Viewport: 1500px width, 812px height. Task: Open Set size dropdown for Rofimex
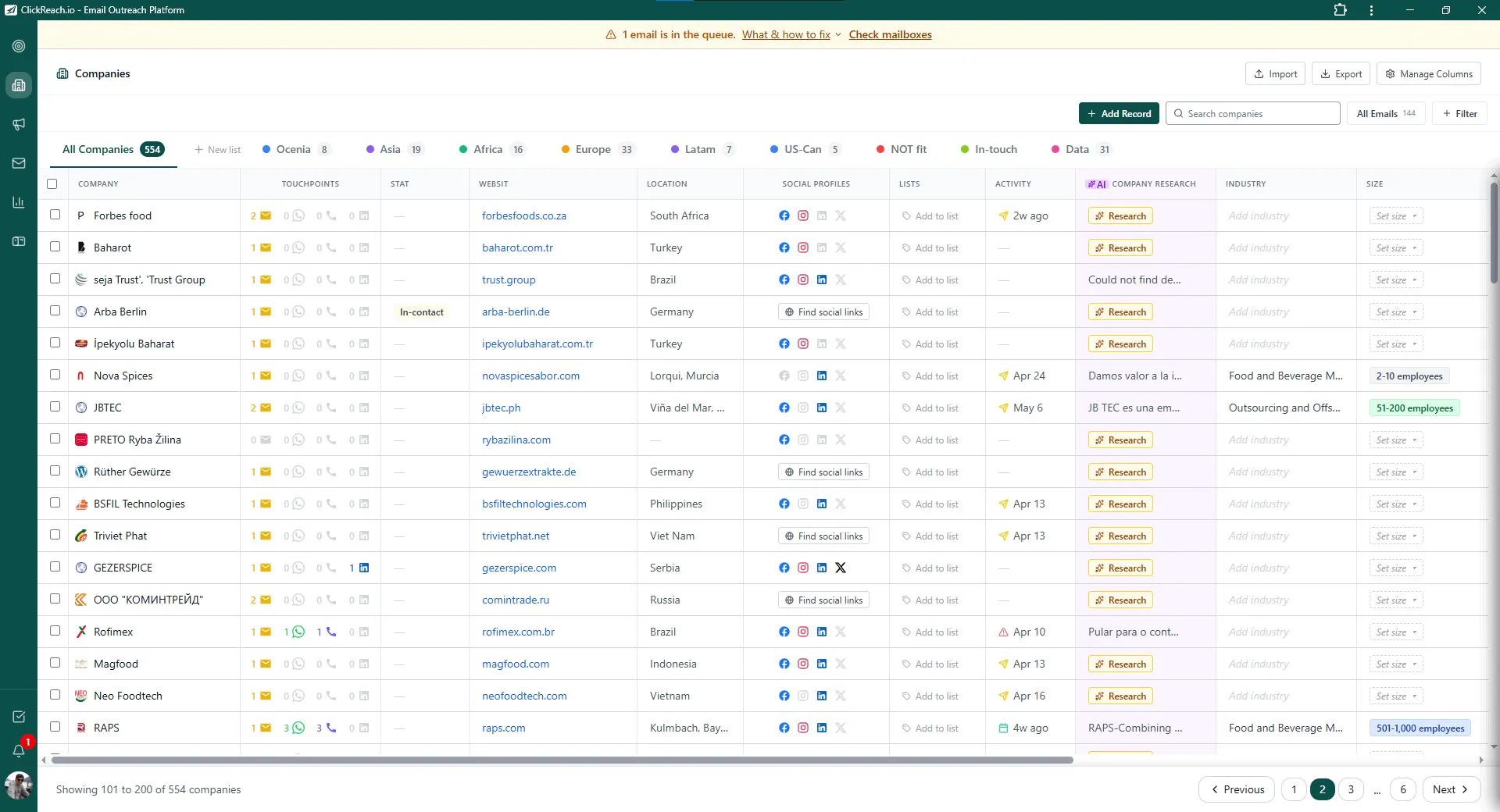(1396, 632)
